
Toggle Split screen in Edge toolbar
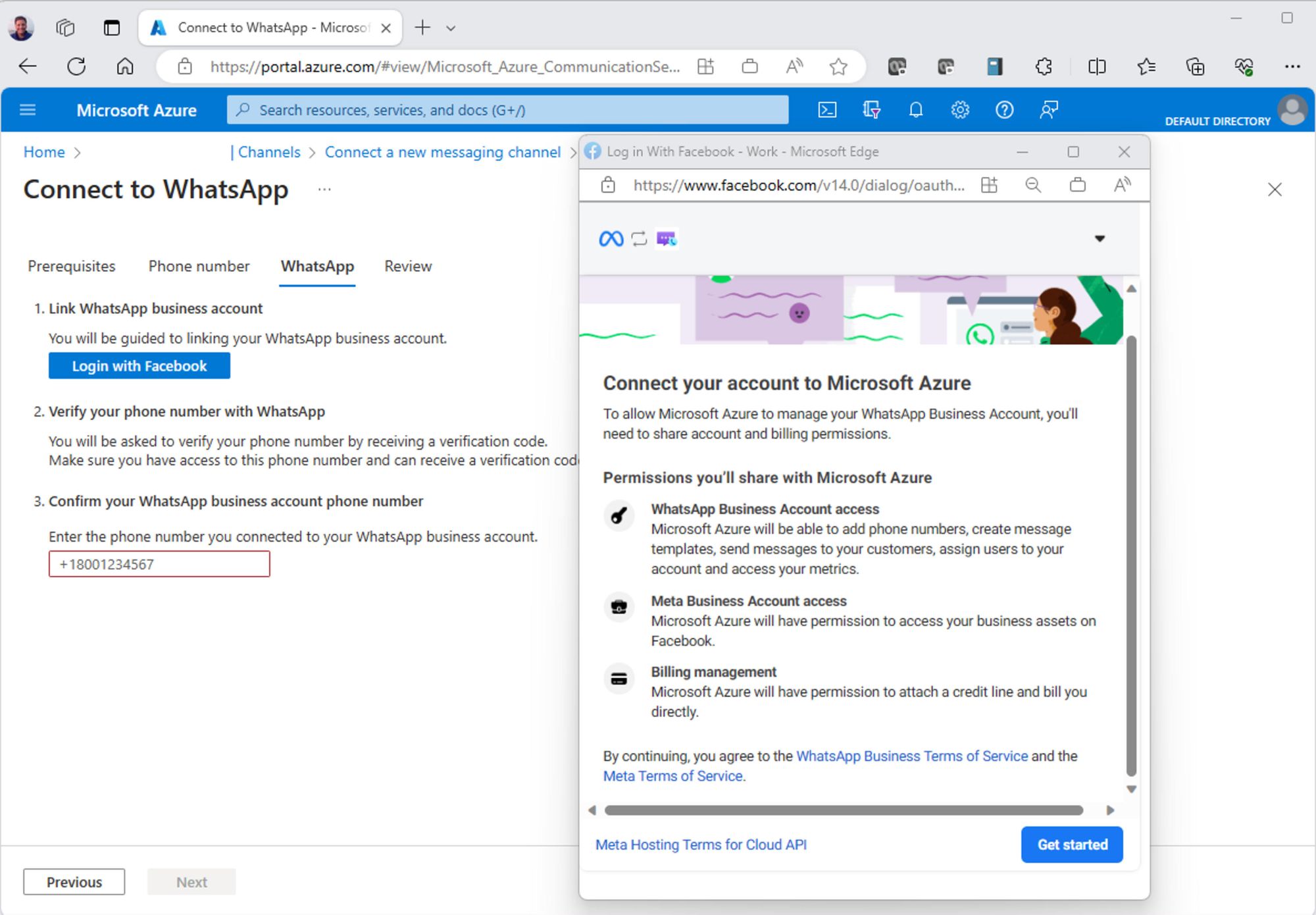click(x=1097, y=66)
